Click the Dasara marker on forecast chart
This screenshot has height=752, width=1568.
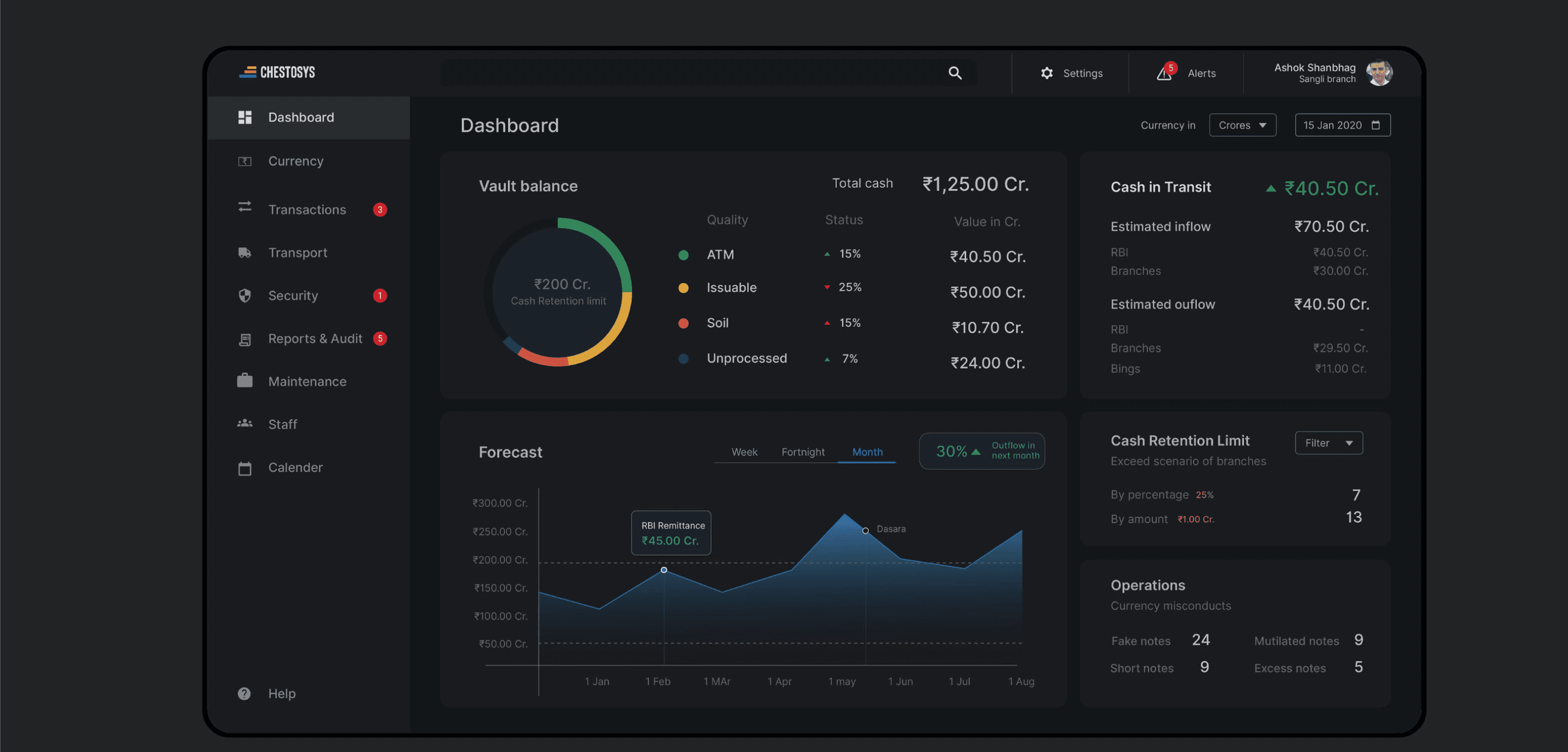(x=865, y=530)
